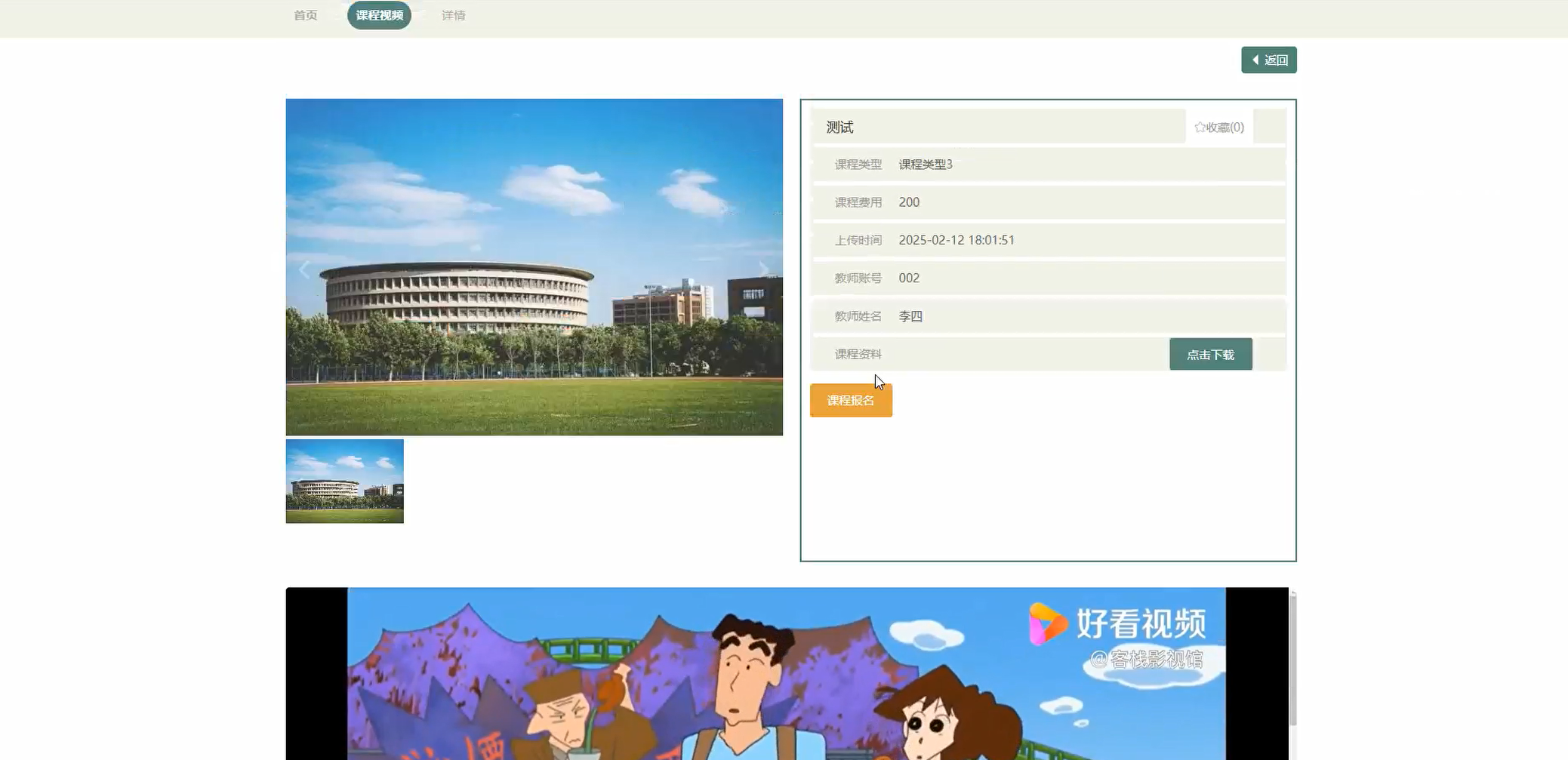1568x760 pixels.
Task: Click the 返回 button
Action: (1269, 60)
